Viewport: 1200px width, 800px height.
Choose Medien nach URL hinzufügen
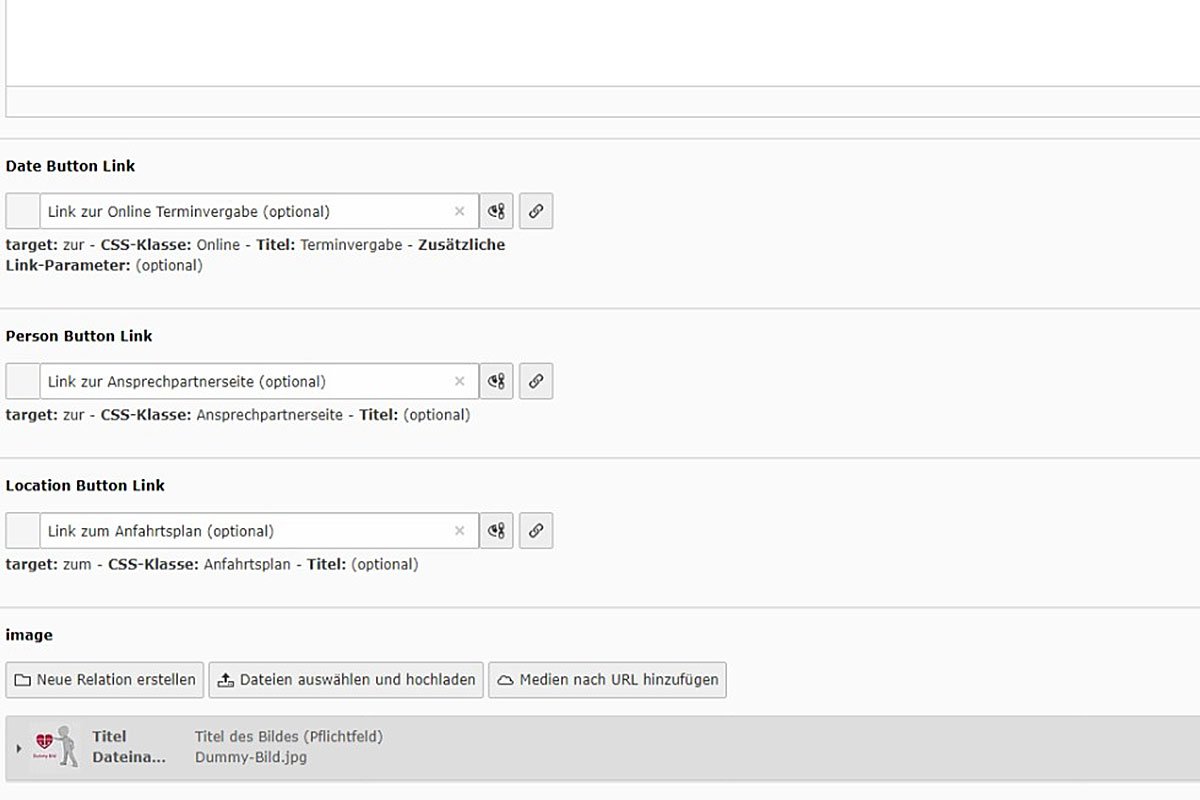point(607,680)
